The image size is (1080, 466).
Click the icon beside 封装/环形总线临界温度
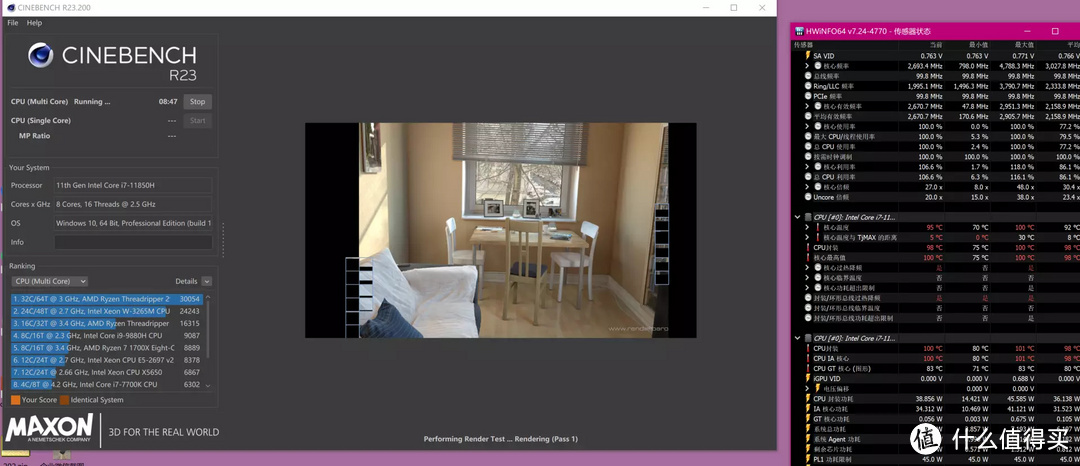pos(808,308)
